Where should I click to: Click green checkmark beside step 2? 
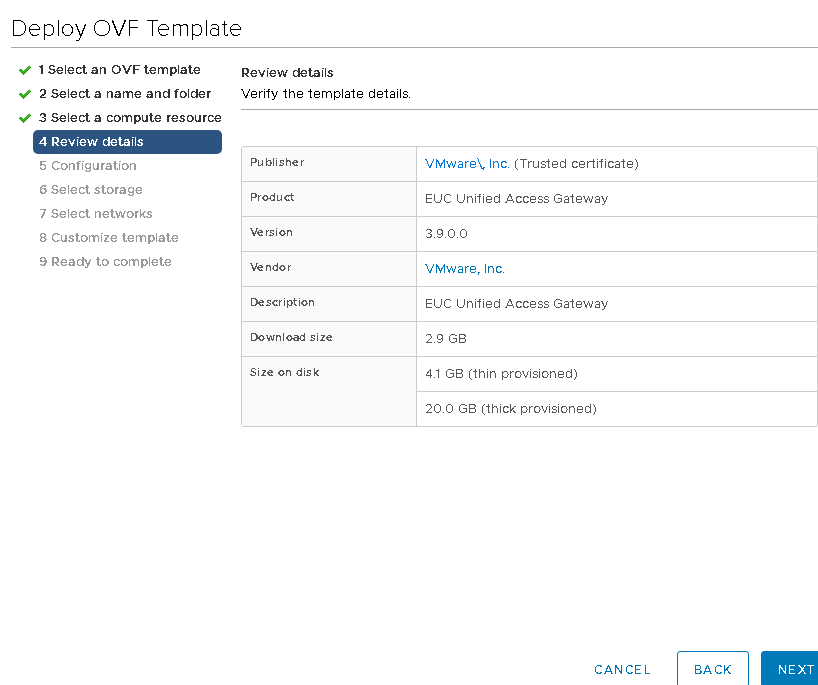point(25,94)
